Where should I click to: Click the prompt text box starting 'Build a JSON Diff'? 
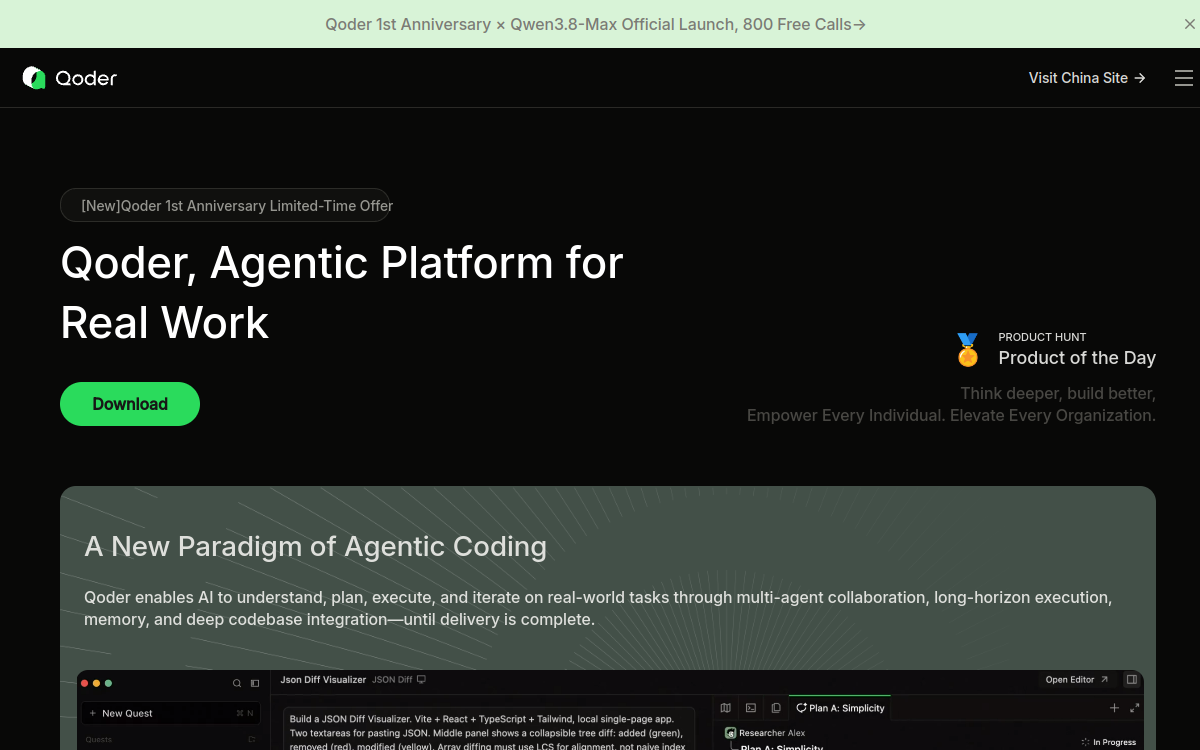pyautogui.click(x=488, y=726)
